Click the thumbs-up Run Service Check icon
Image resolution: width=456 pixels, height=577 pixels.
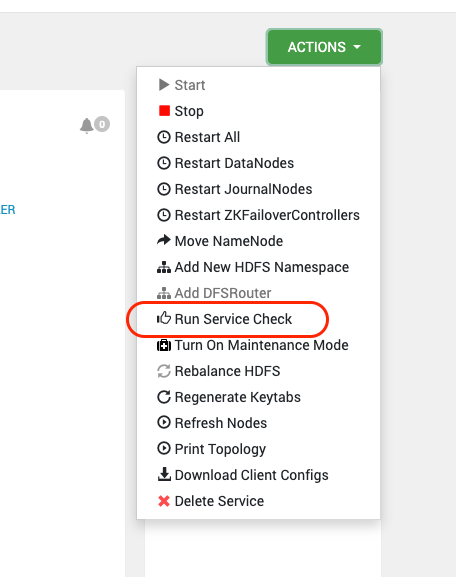tap(164, 318)
